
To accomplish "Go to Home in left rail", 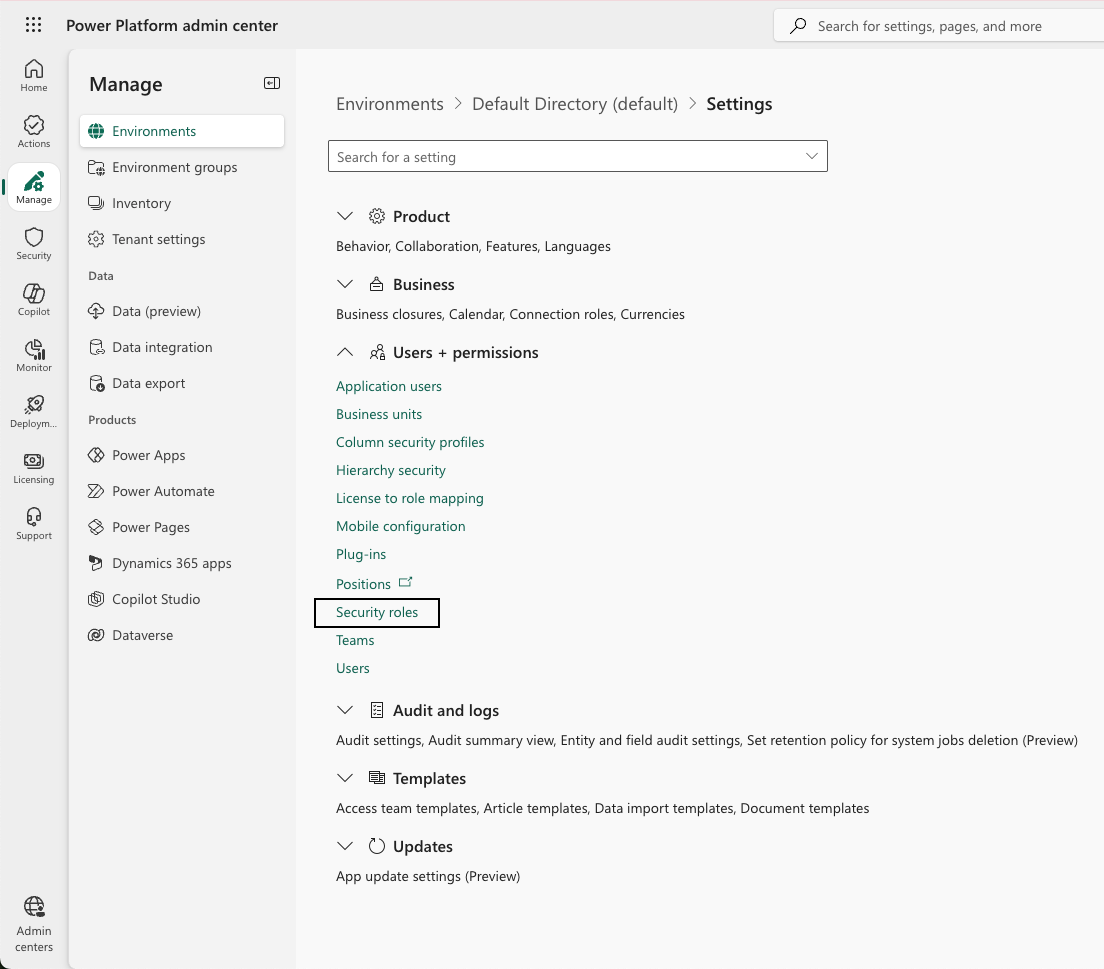I will tap(34, 75).
